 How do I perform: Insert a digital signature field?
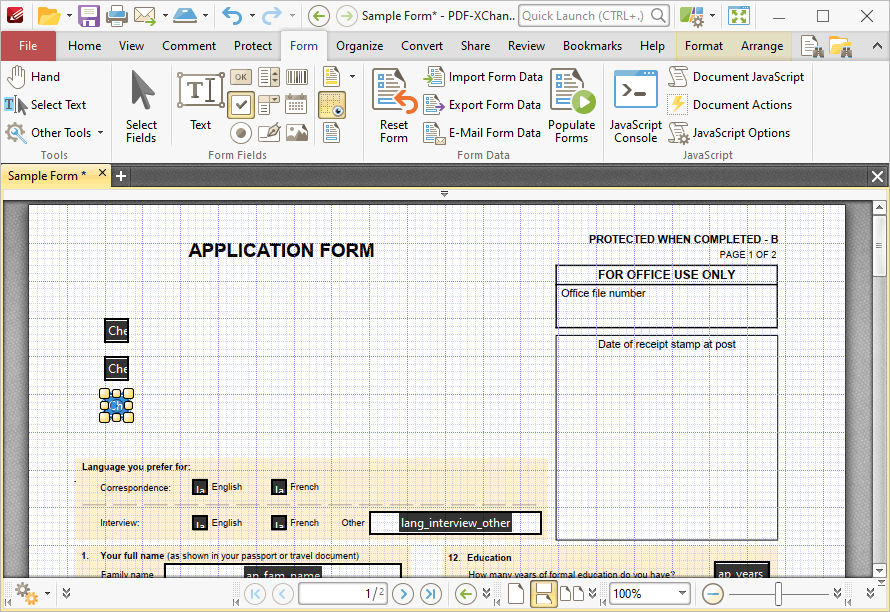click(x=269, y=133)
